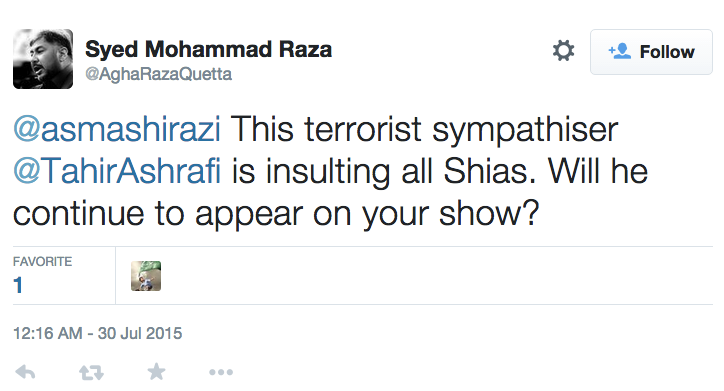Click the add-person icon inside the Follow button
Viewport: 724px width, 391px height.
(619, 51)
